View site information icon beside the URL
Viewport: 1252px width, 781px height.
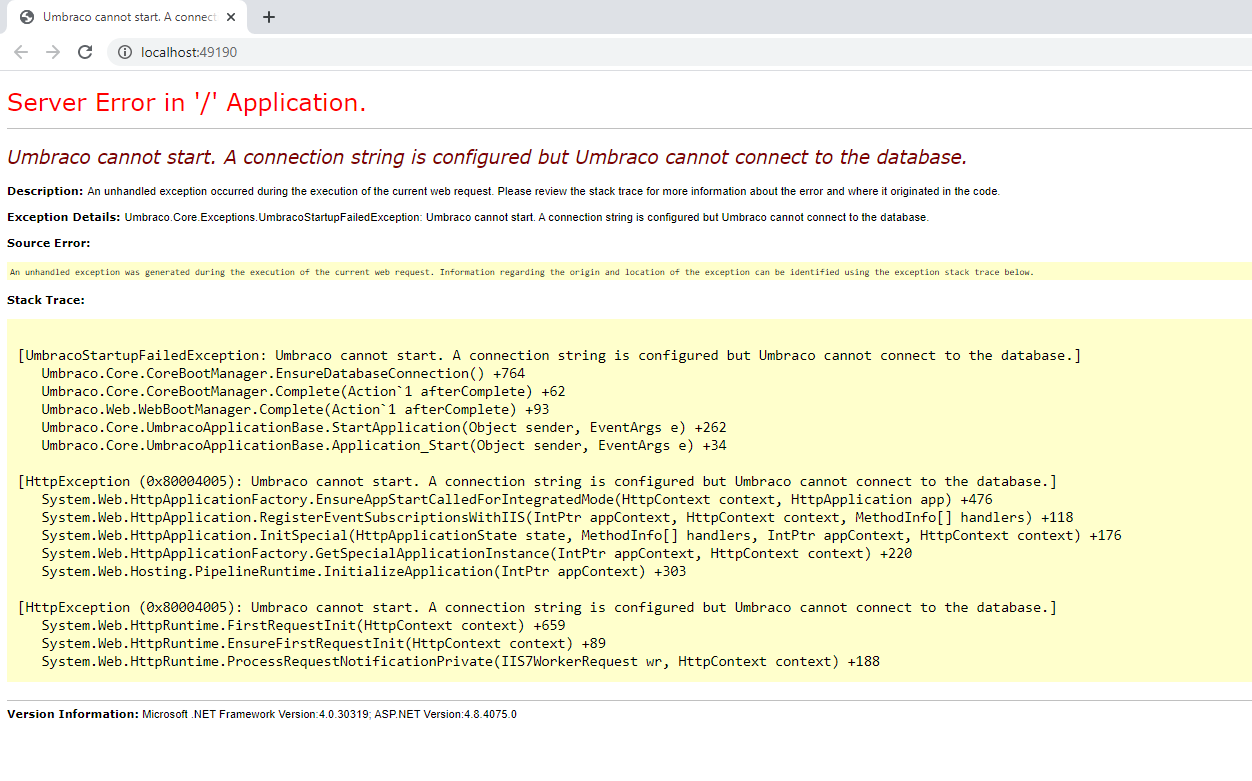[125, 52]
